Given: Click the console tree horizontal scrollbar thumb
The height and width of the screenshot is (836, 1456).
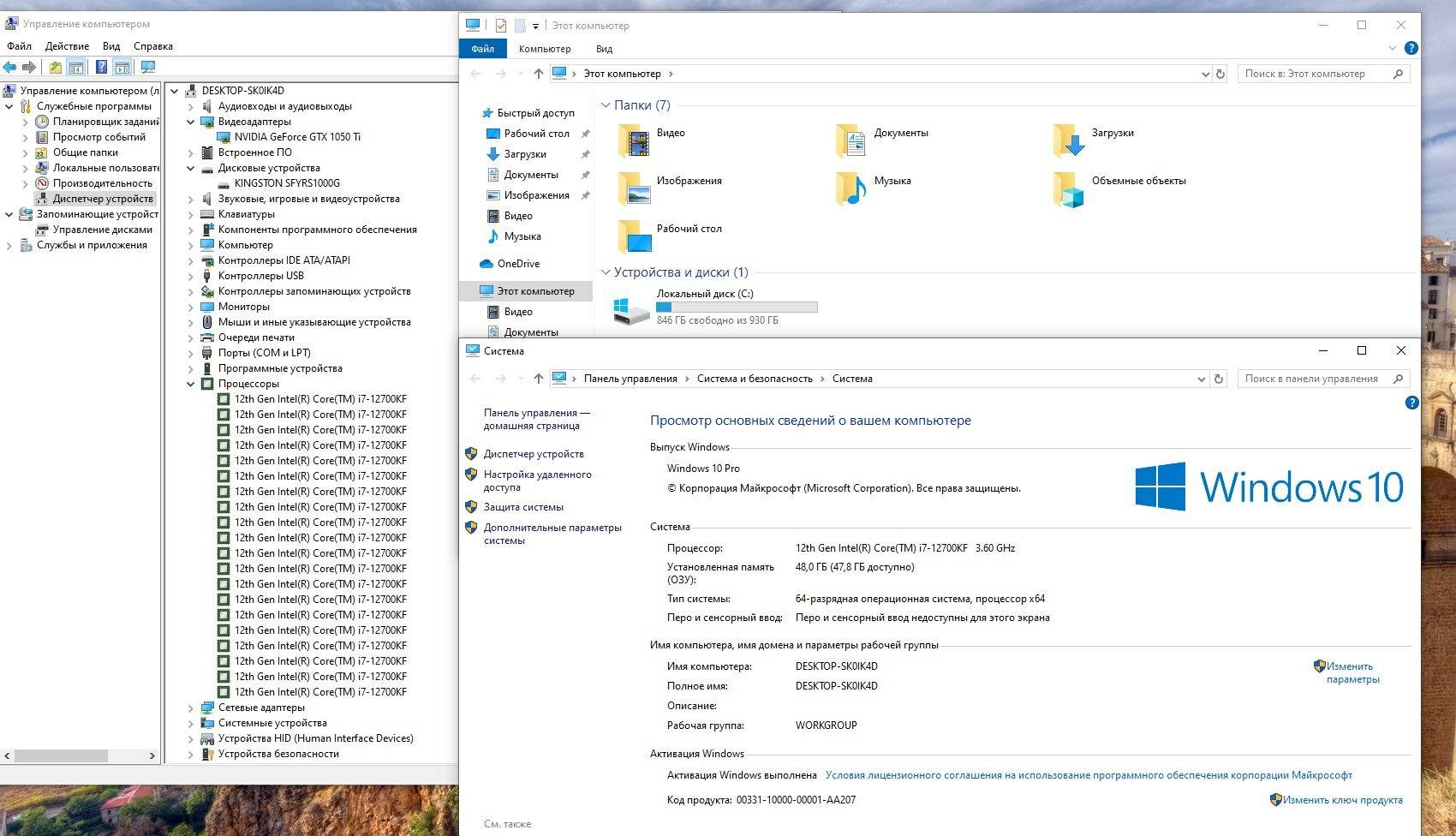Looking at the screenshot, I should pos(61,755).
